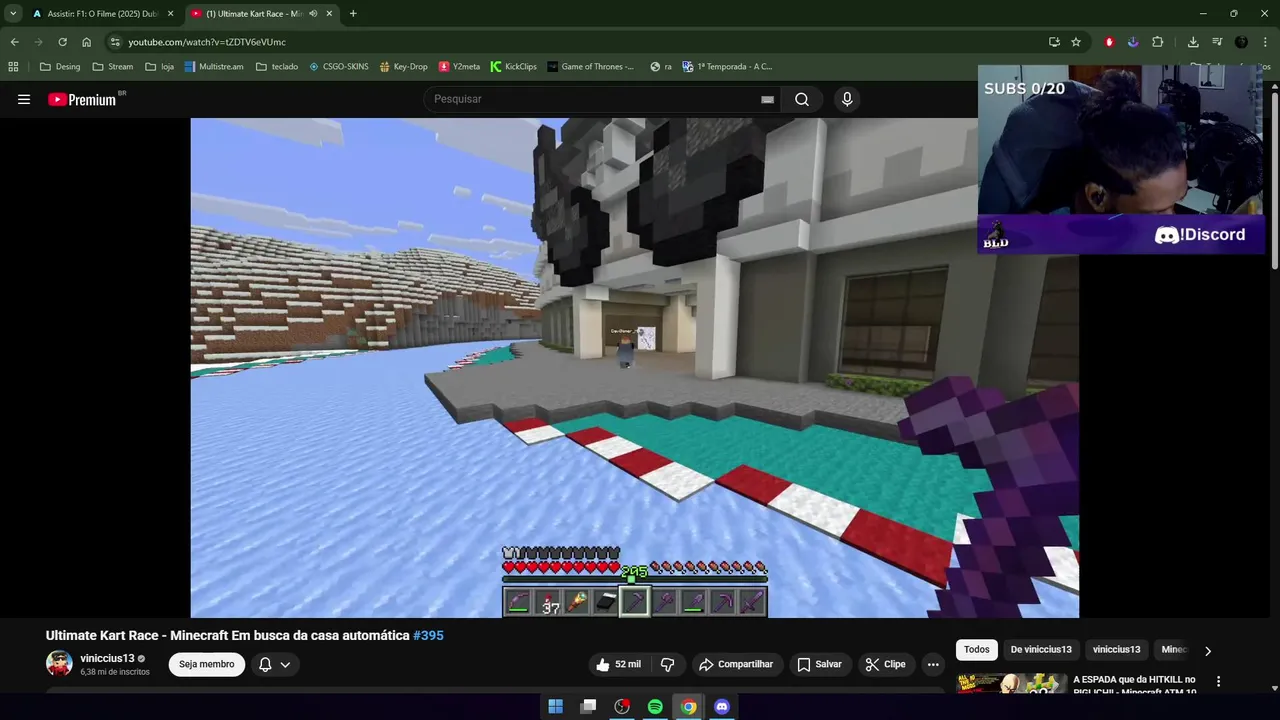The image size is (1280, 720).
Task: Open the 1ª Temporada bookmark
Action: tap(727, 67)
